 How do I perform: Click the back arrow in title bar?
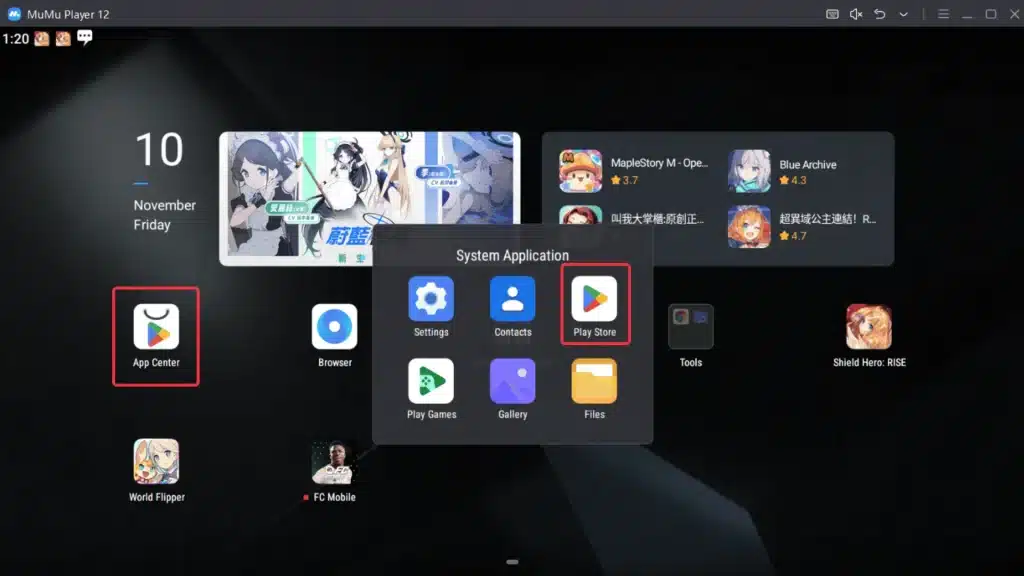(x=880, y=14)
